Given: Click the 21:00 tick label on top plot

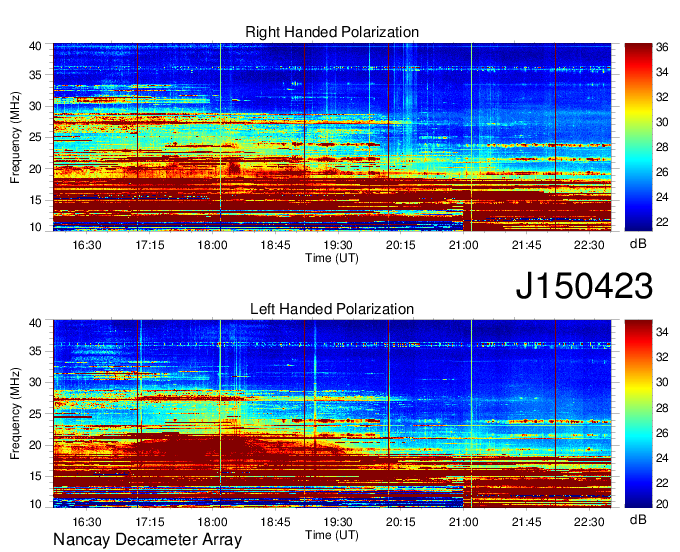Looking at the screenshot, I should 464,245.
